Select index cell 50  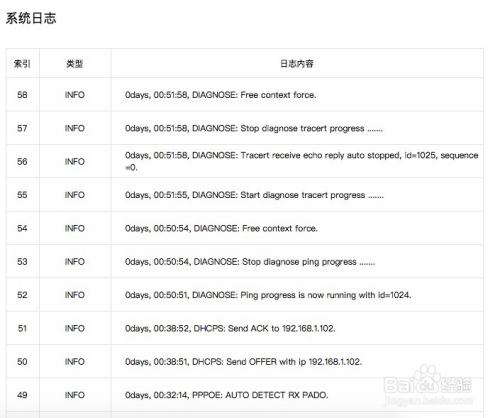click(22, 362)
